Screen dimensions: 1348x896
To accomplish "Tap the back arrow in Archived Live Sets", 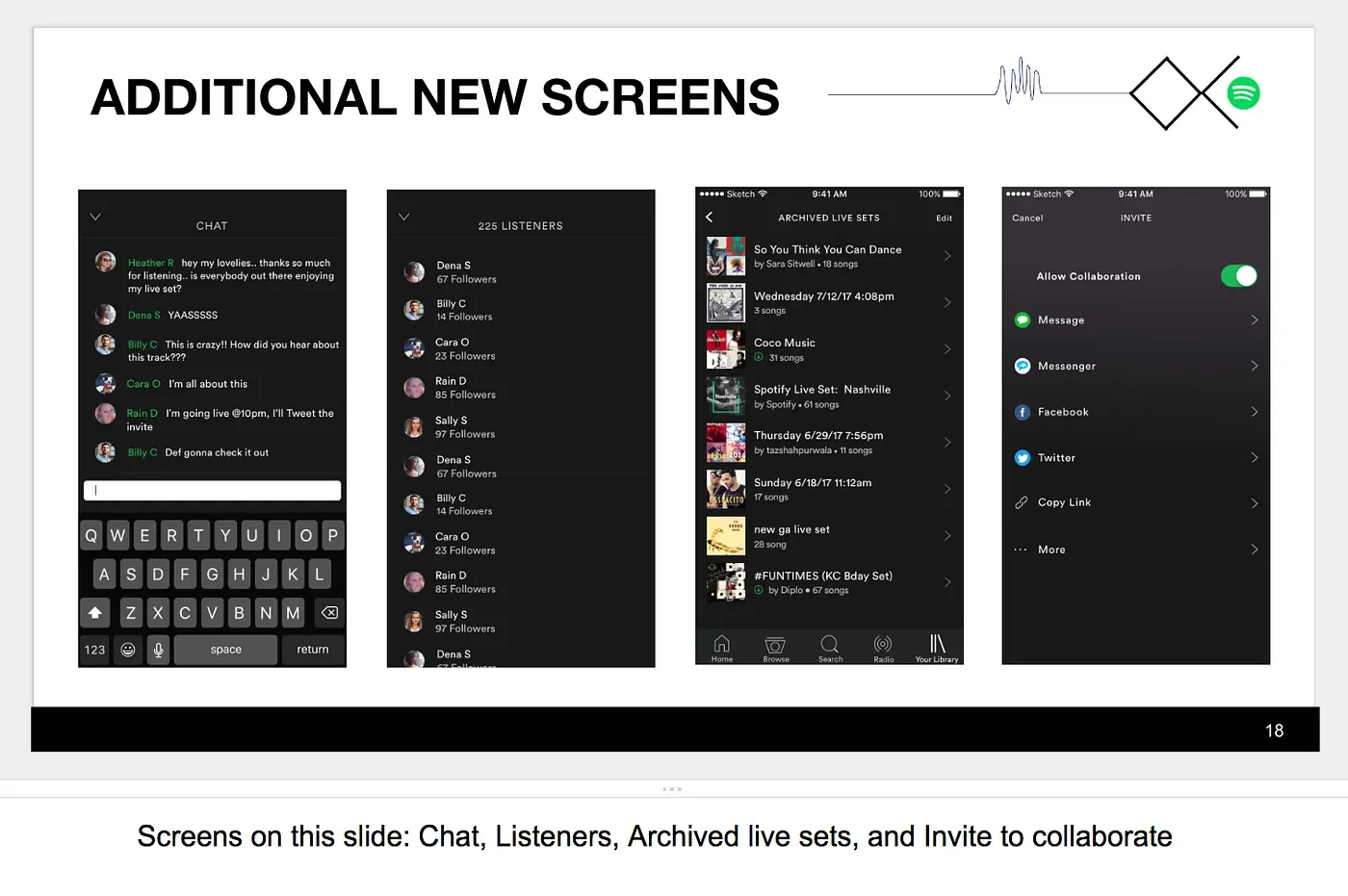I will (x=710, y=218).
